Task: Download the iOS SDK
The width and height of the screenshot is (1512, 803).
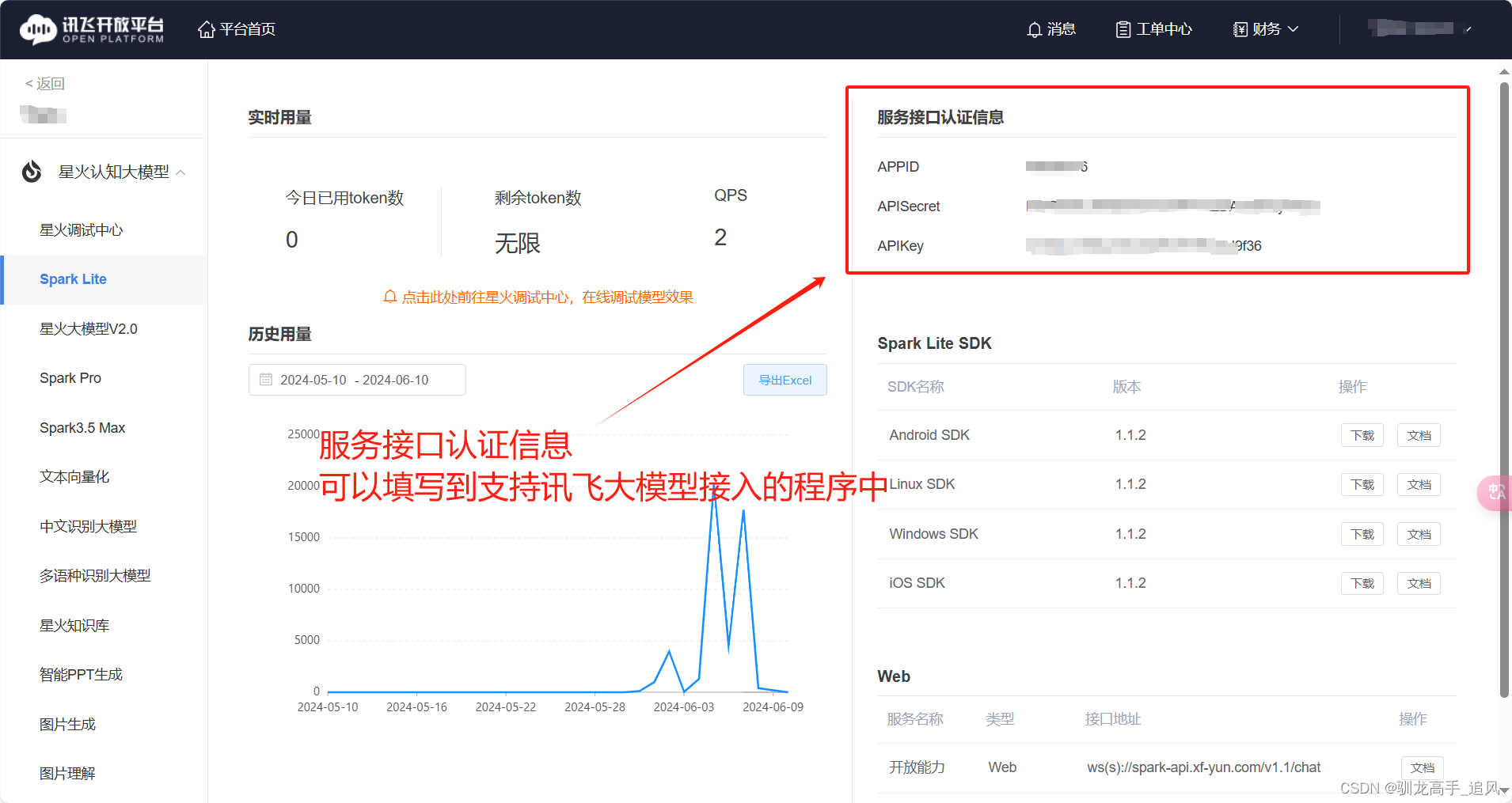Action: (x=1362, y=583)
